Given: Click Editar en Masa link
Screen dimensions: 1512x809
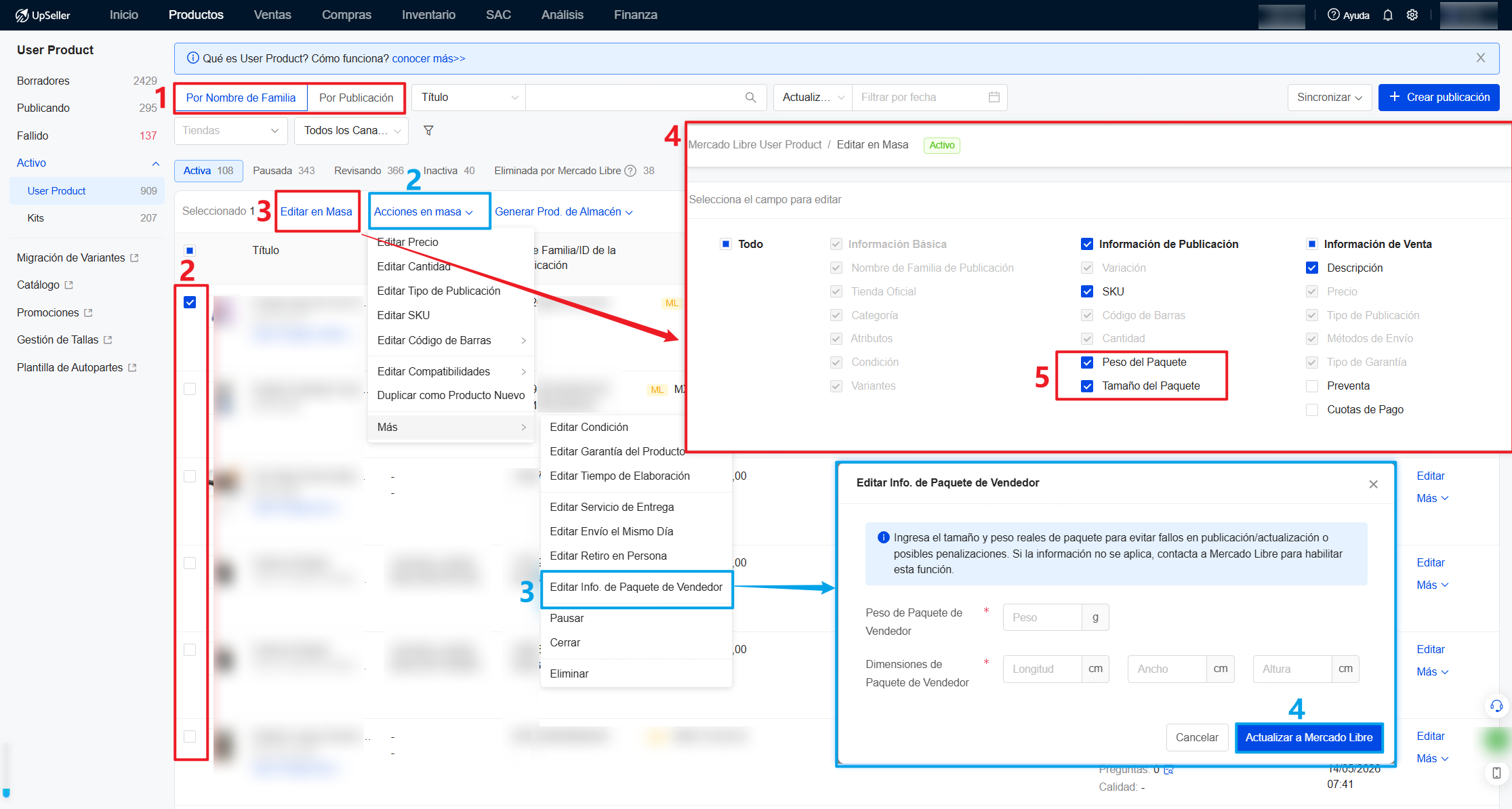Looking at the screenshot, I should coord(316,212).
